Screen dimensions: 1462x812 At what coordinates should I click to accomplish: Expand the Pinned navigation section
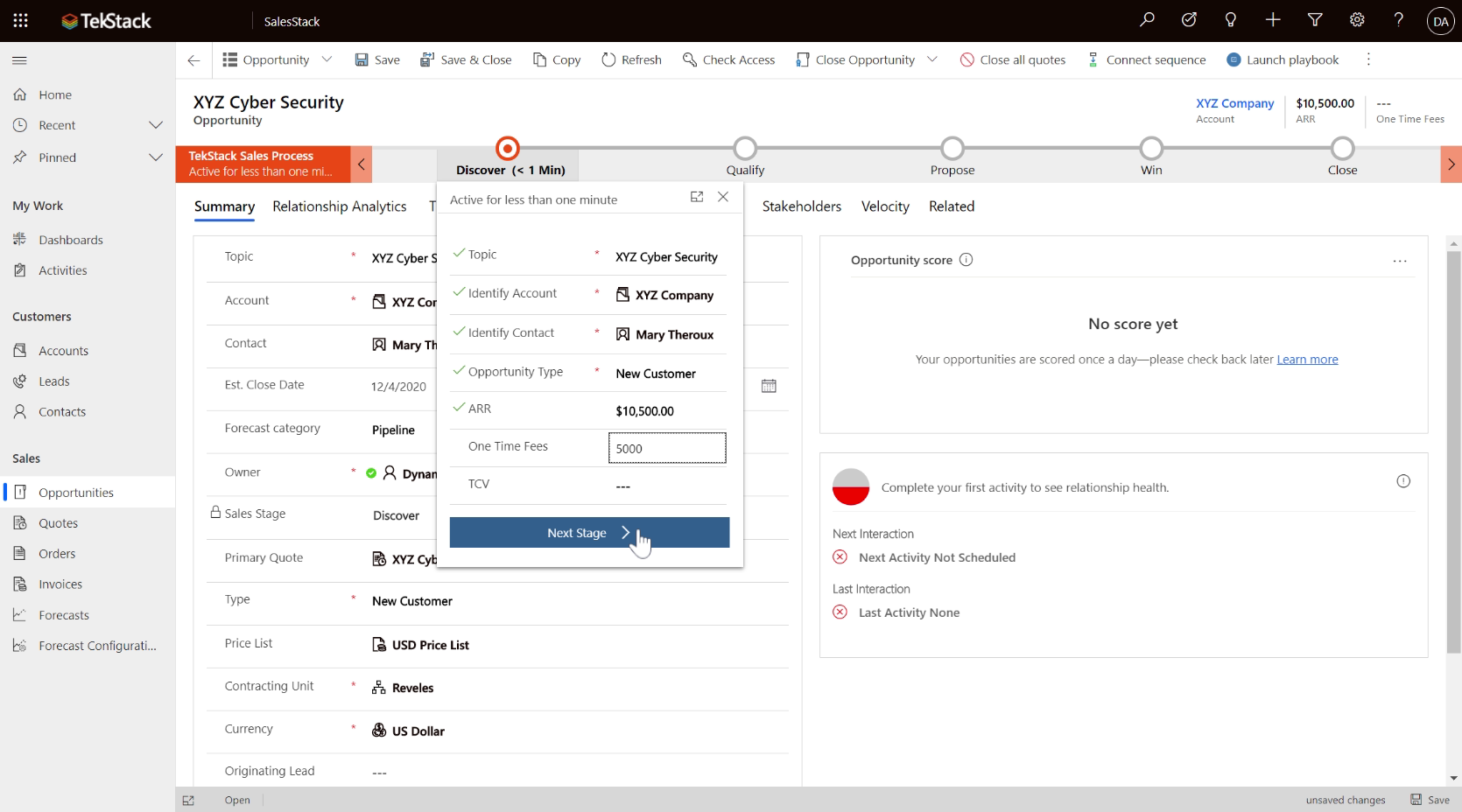[156, 157]
